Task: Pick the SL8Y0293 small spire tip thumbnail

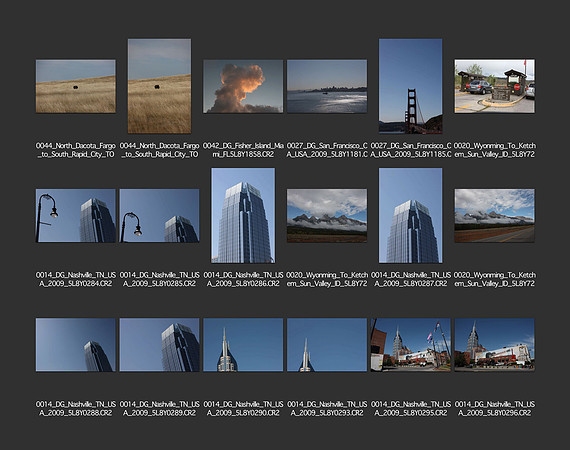Action: [x=327, y=345]
